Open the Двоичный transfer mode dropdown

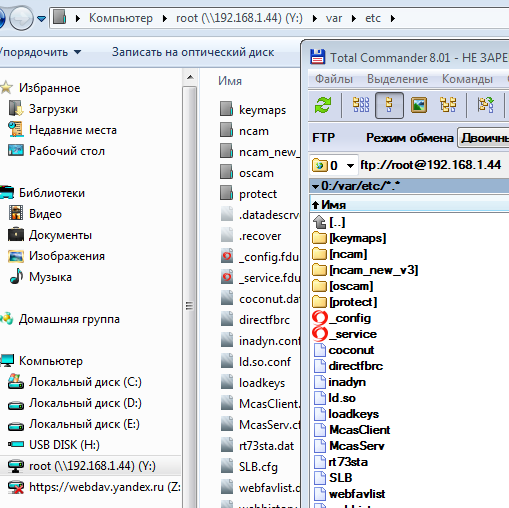click(483, 138)
